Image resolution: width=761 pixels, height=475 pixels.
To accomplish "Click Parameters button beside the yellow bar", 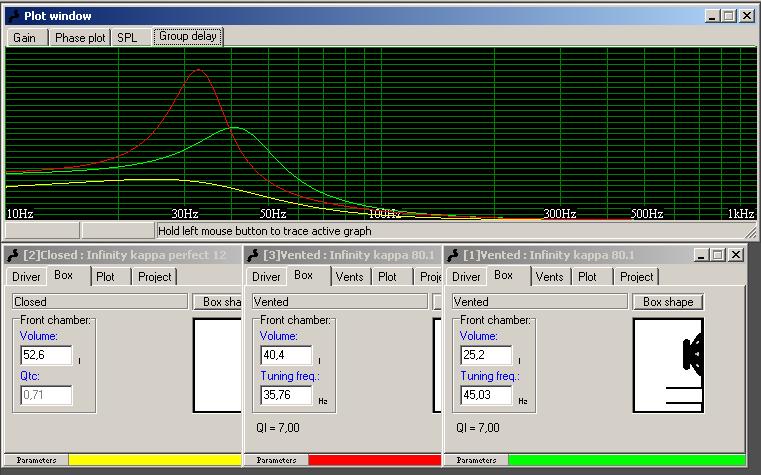I will [x=34, y=460].
